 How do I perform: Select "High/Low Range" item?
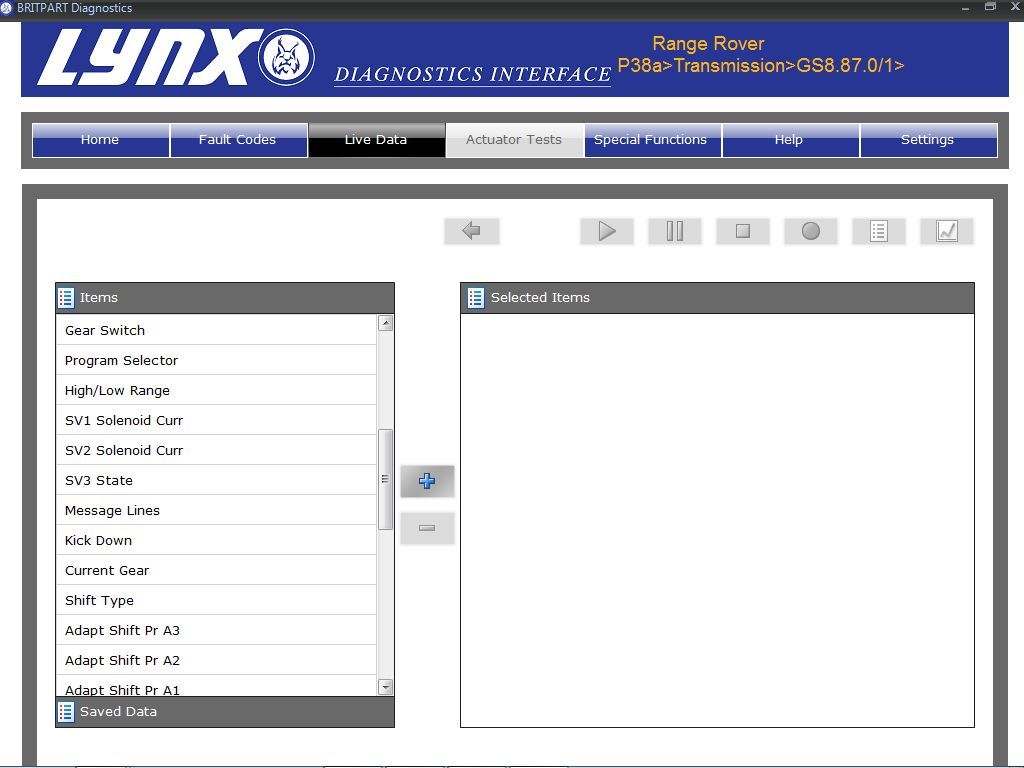click(216, 391)
